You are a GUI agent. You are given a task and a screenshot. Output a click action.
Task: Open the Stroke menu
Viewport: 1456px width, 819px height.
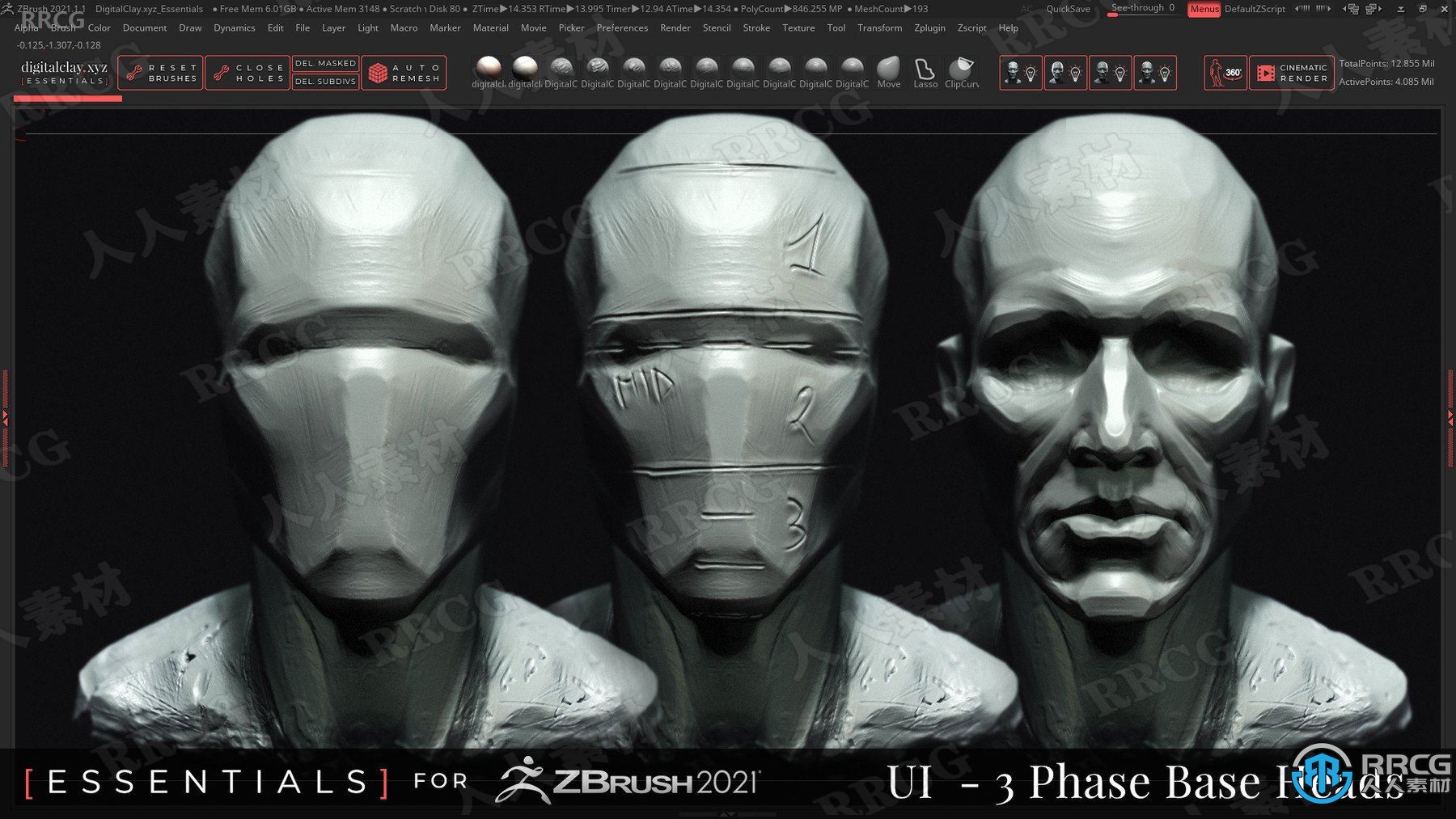756,27
